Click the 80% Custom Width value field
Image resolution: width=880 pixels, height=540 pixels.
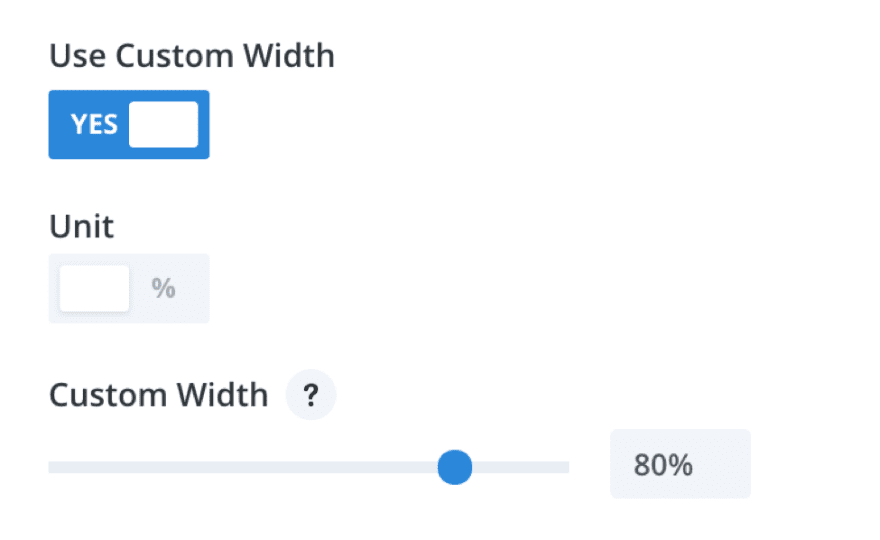680,464
